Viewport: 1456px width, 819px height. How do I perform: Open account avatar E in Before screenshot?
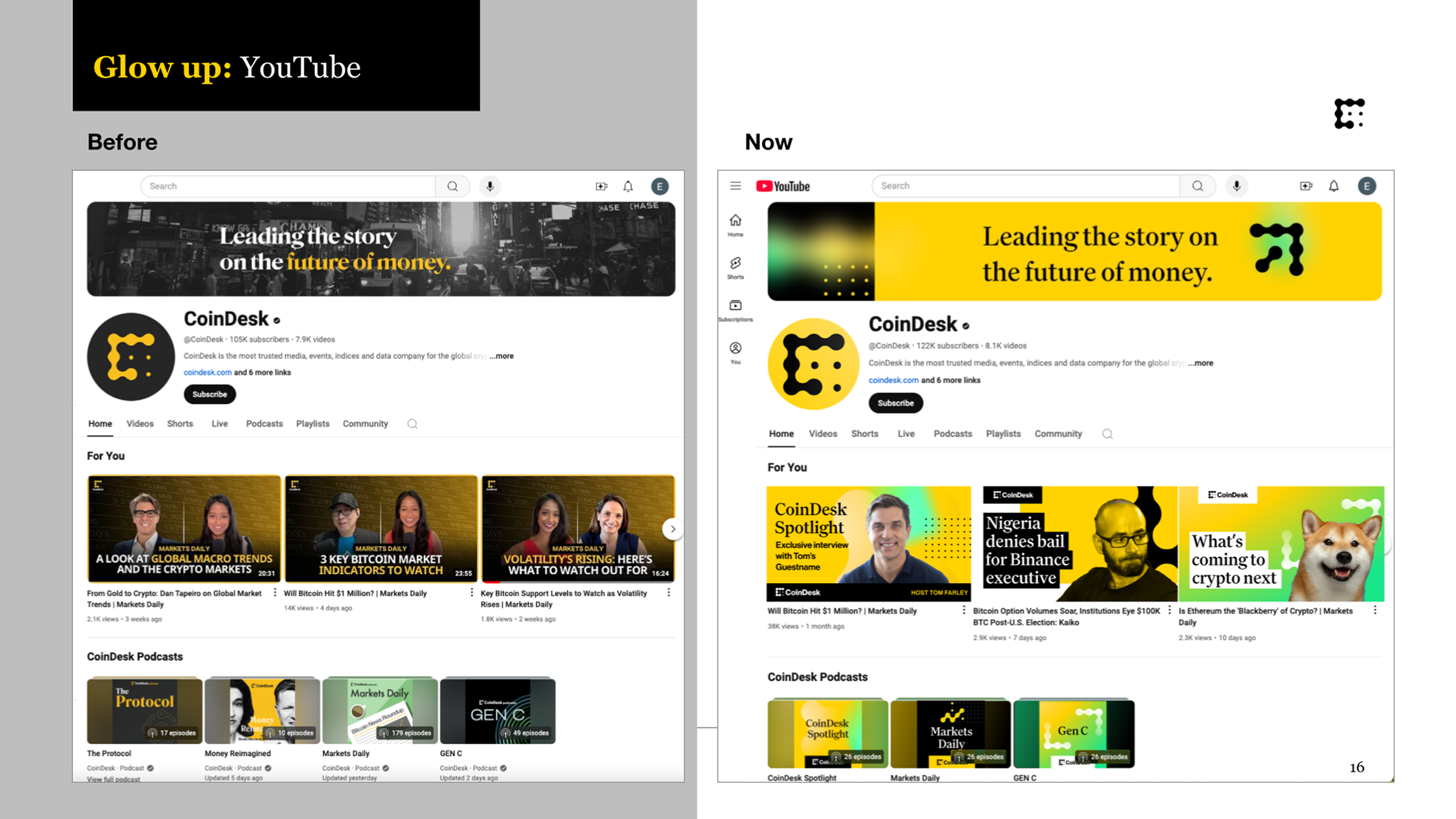(x=659, y=186)
